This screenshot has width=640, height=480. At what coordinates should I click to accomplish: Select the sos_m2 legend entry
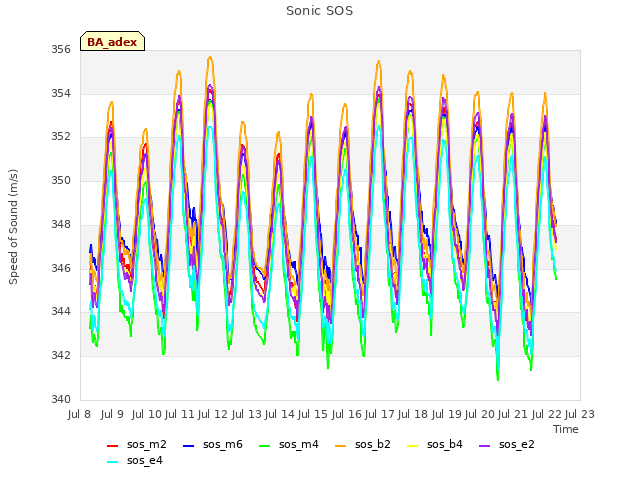pos(137,444)
